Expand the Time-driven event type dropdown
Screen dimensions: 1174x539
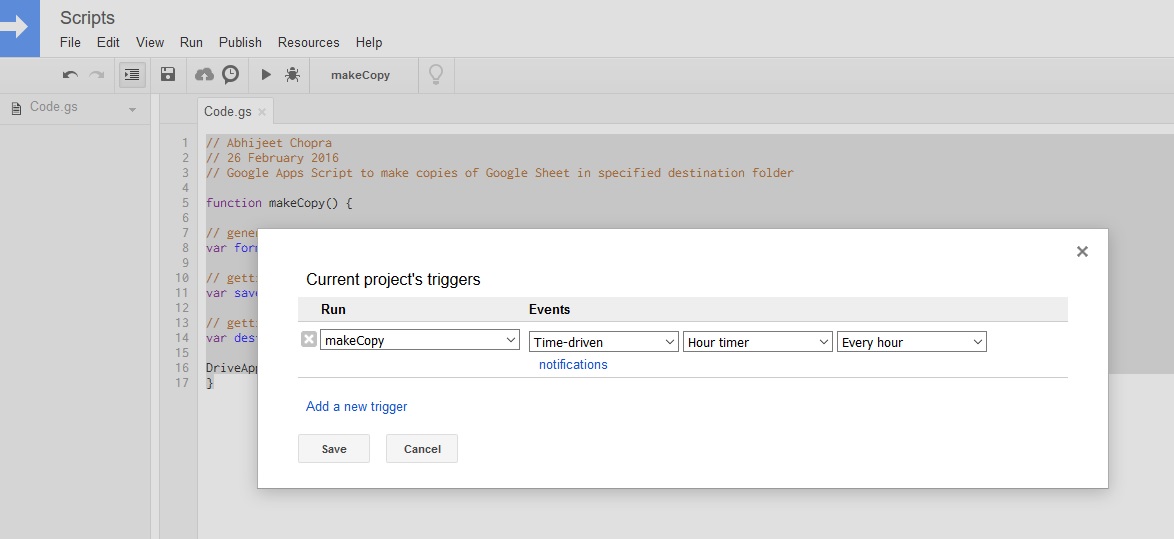pos(604,342)
